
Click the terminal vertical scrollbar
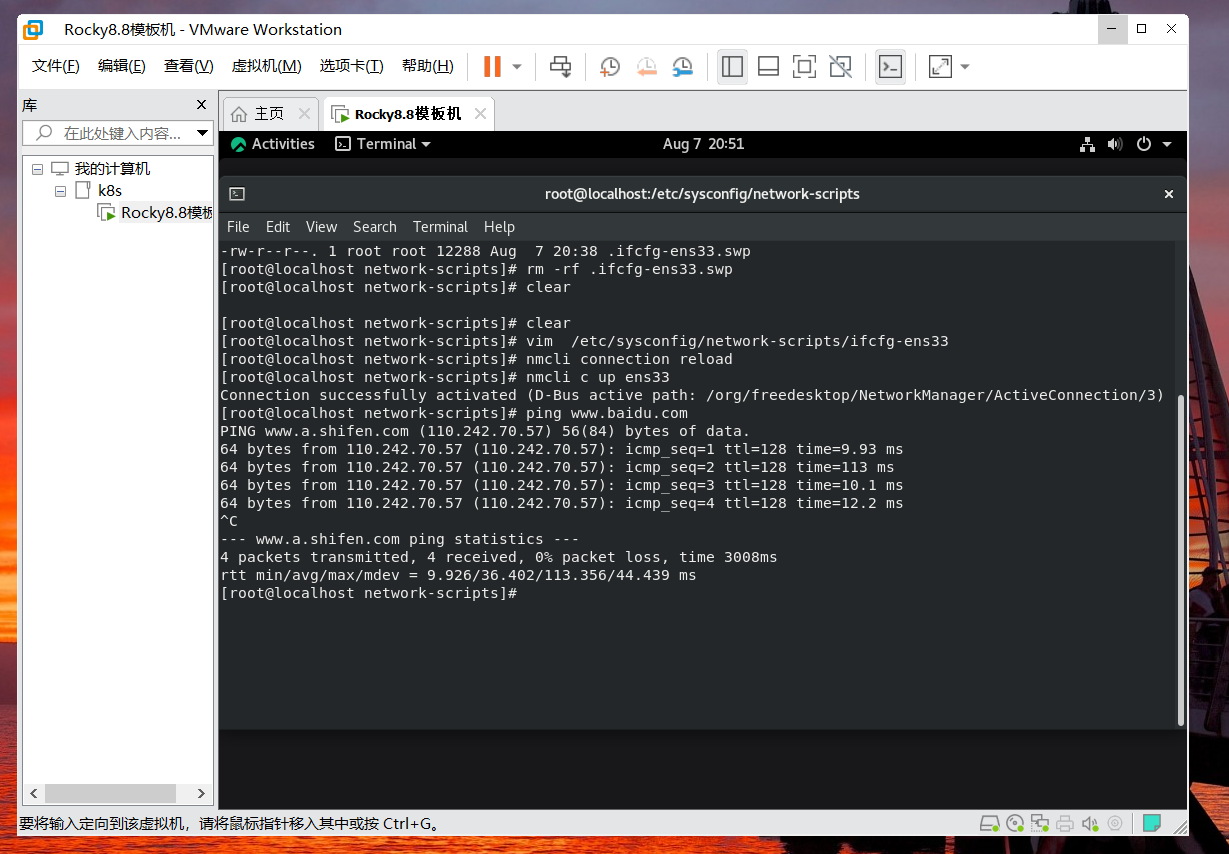tap(1179, 560)
